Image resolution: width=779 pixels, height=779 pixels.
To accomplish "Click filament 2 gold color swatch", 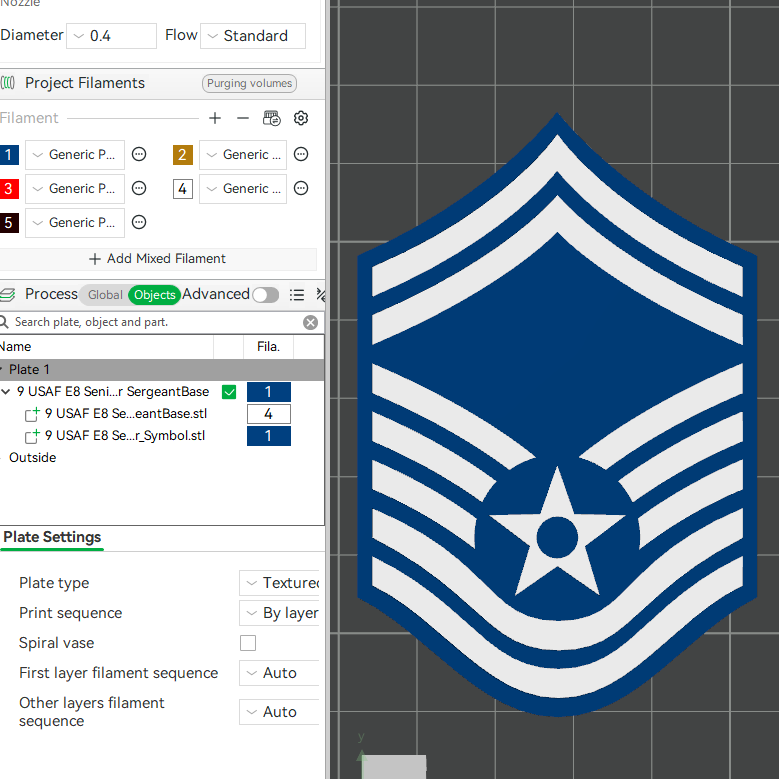I will pyautogui.click(x=182, y=155).
